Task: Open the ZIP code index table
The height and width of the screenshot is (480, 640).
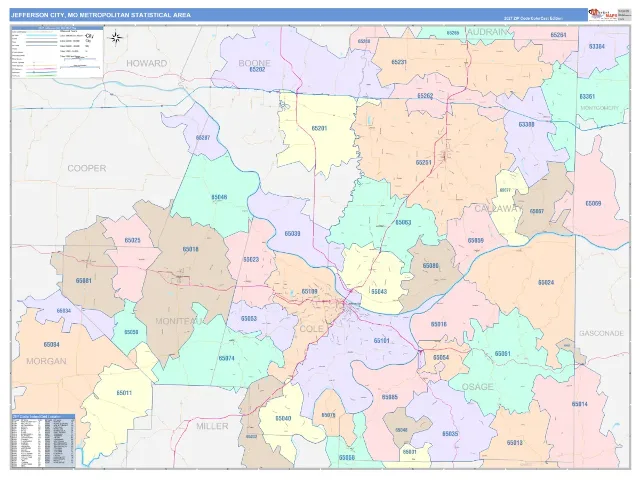Action: (43, 441)
